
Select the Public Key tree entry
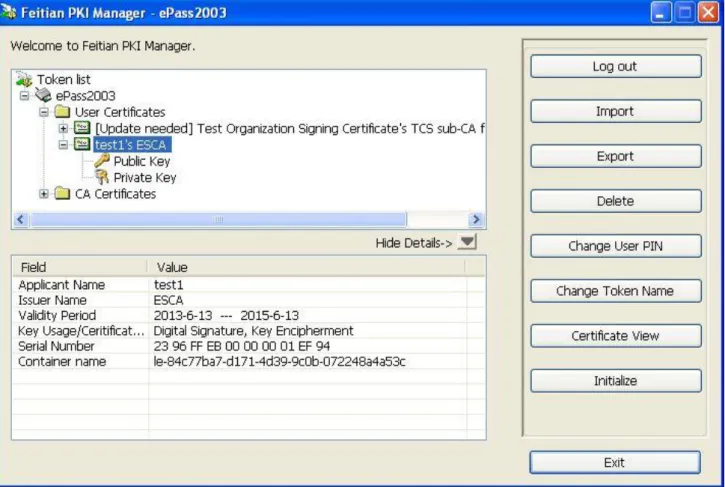[x=142, y=161]
